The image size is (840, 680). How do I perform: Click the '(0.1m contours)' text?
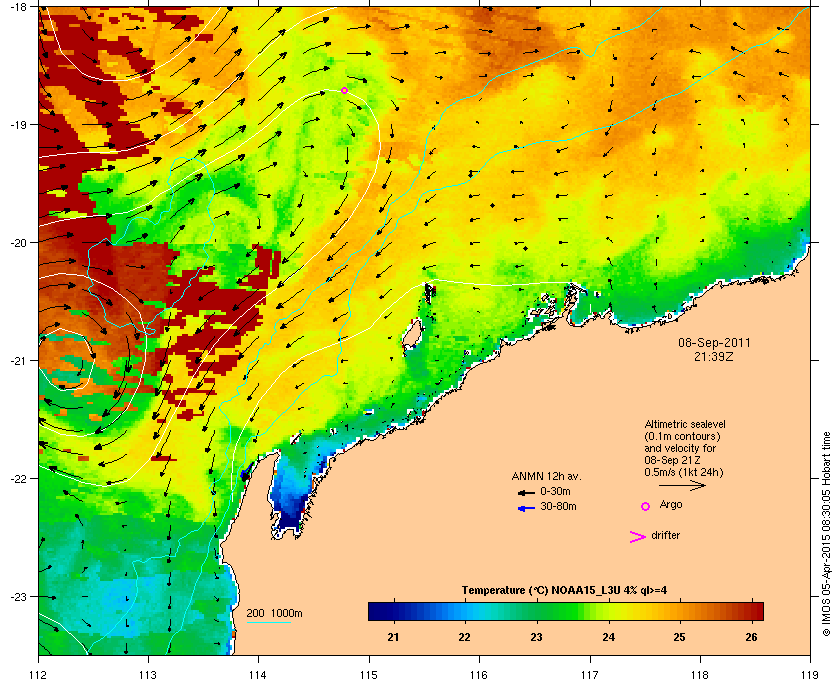pos(682,436)
